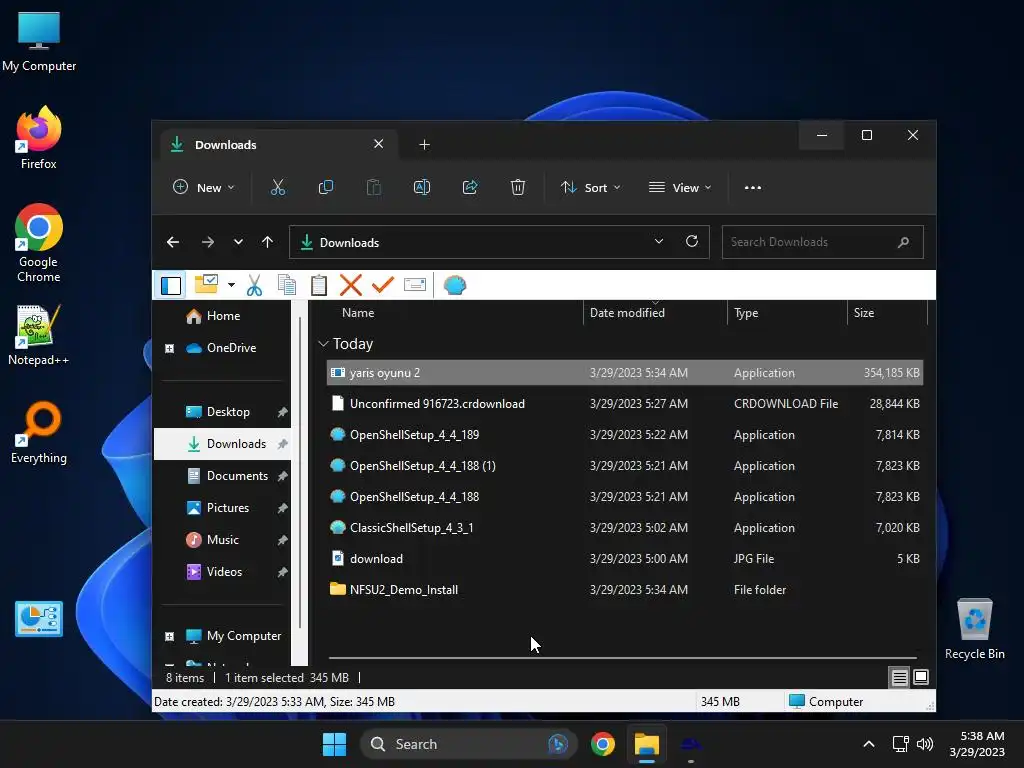Open Google Chrome from the taskbar
The height and width of the screenshot is (768, 1024).
click(603, 744)
